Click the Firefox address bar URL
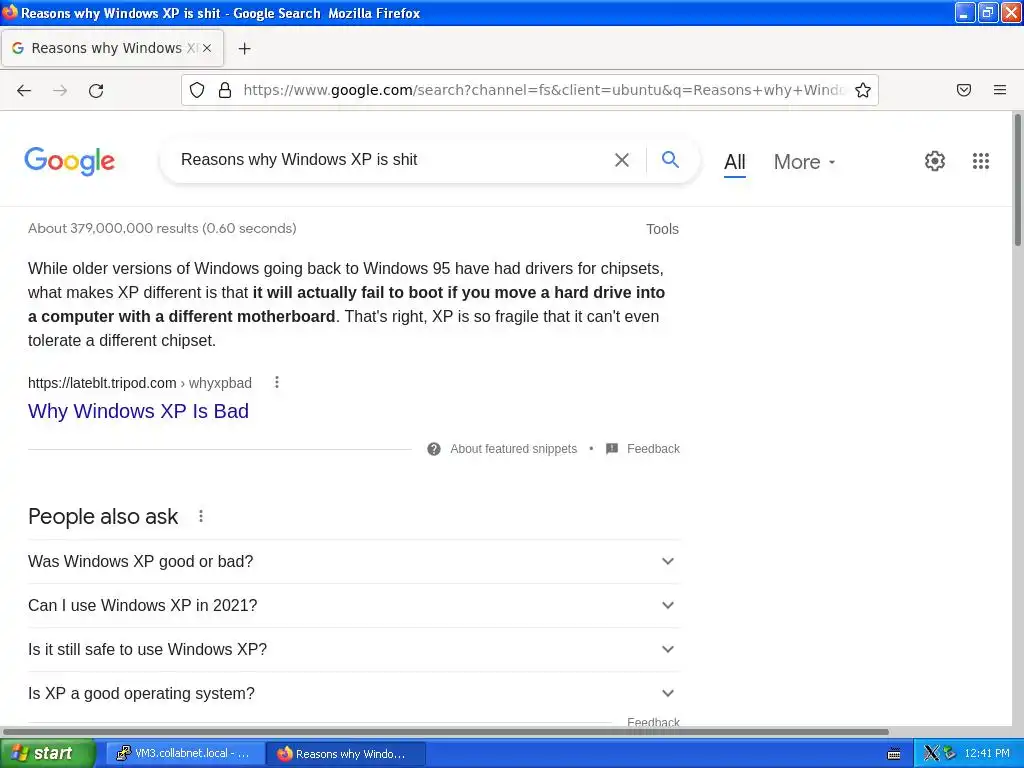Screen dimensions: 1024x768 [545, 90]
